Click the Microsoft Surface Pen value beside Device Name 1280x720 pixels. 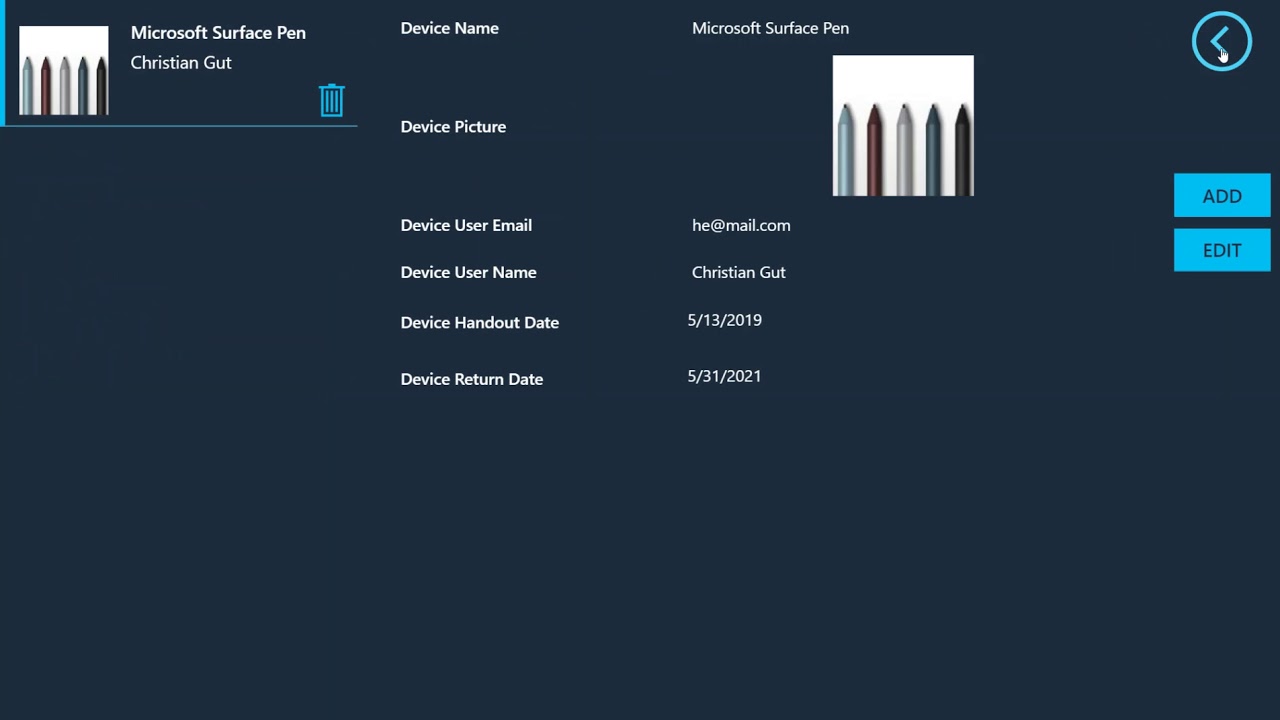770,28
